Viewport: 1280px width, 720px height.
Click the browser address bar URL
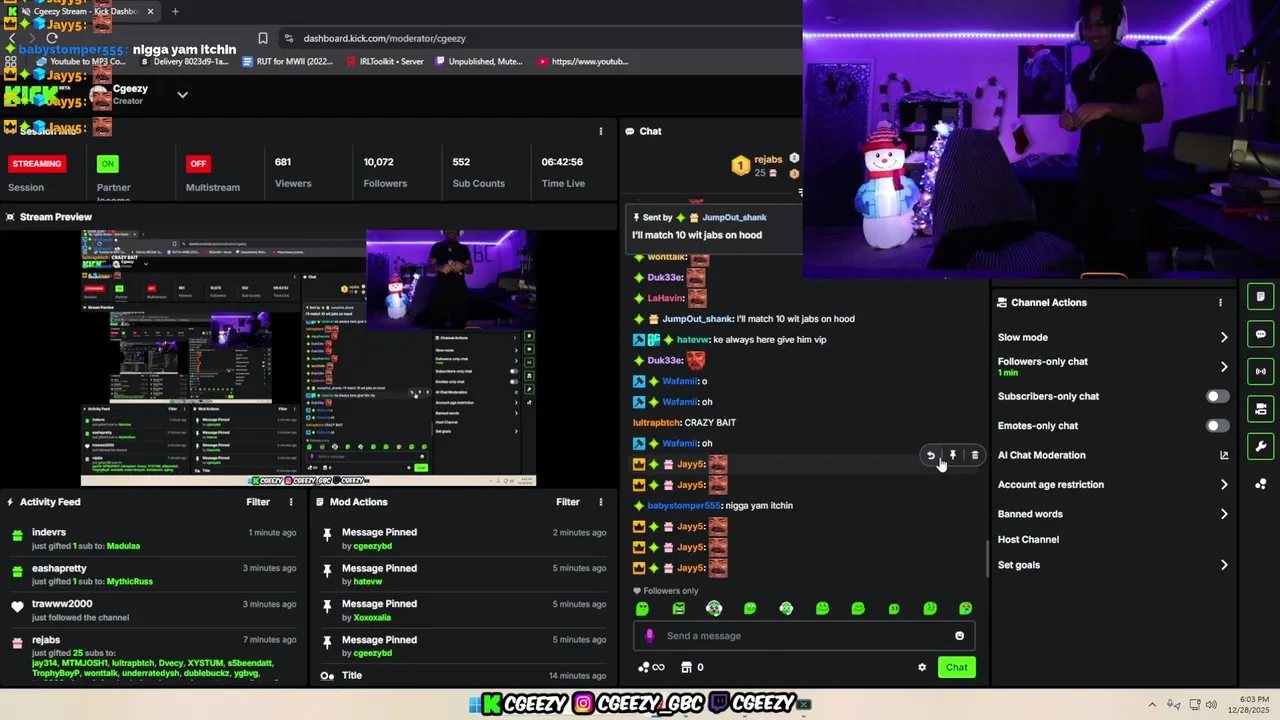(x=385, y=38)
